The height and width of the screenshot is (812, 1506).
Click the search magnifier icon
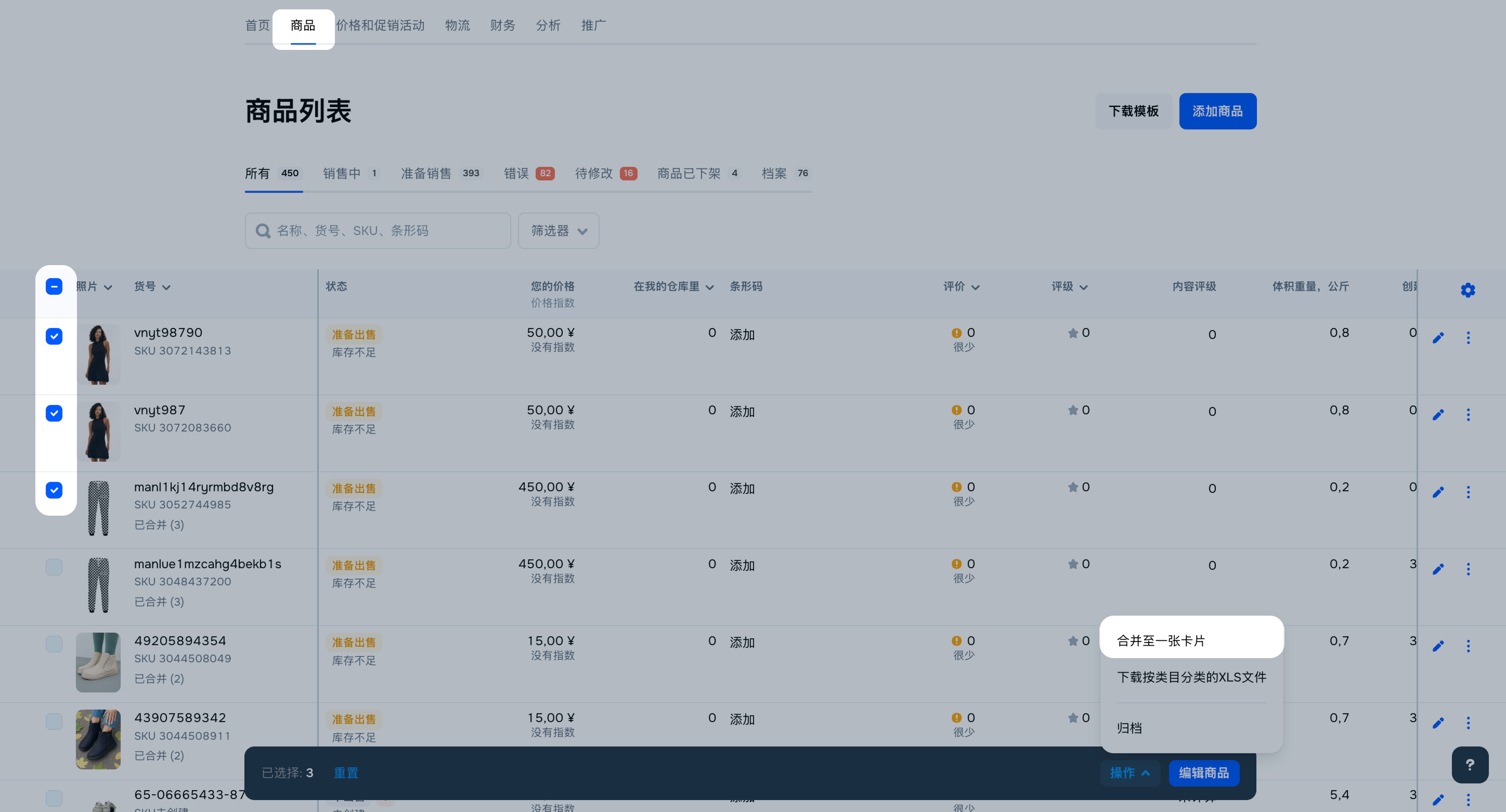(x=263, y=231)
